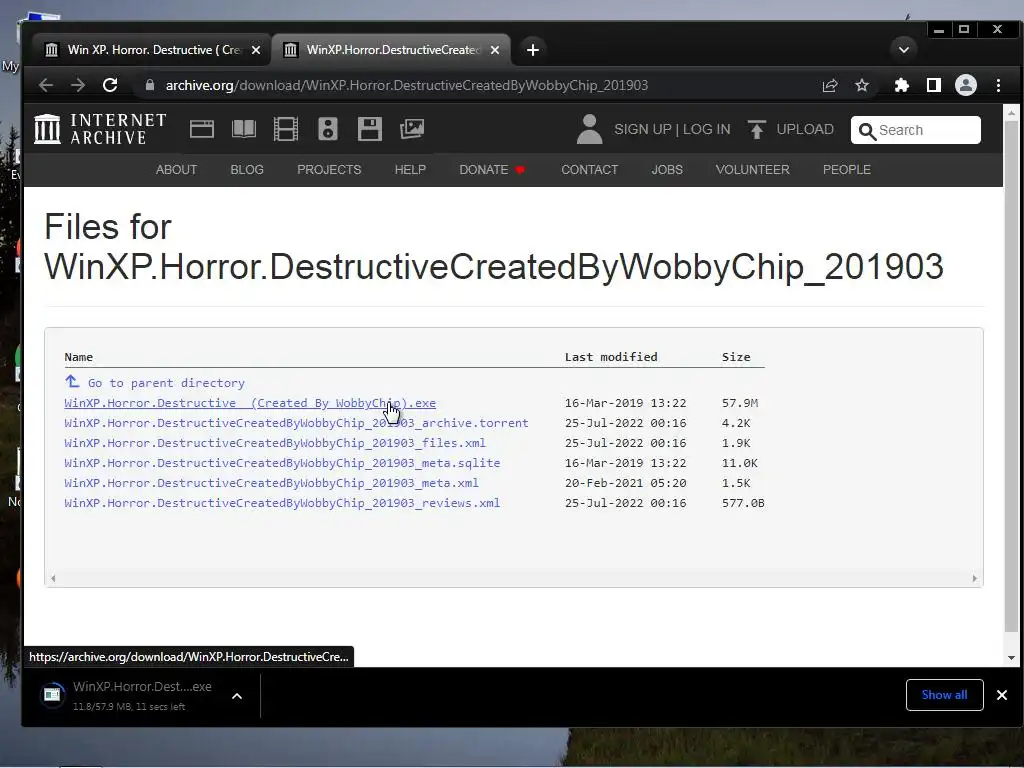Open the _meta.sqlite file link
The width and height of the screenshot is (1024, 768).
(282, 463)
